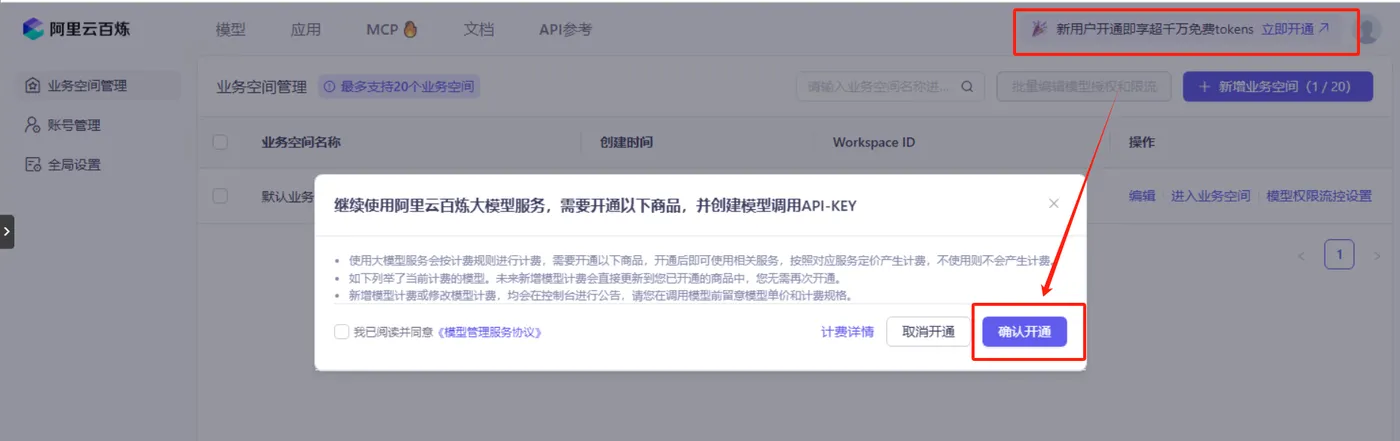Select 全局设置 in the sidebar
The height and width of the screenshot is (441, 1400).
[x=97, y=164]
